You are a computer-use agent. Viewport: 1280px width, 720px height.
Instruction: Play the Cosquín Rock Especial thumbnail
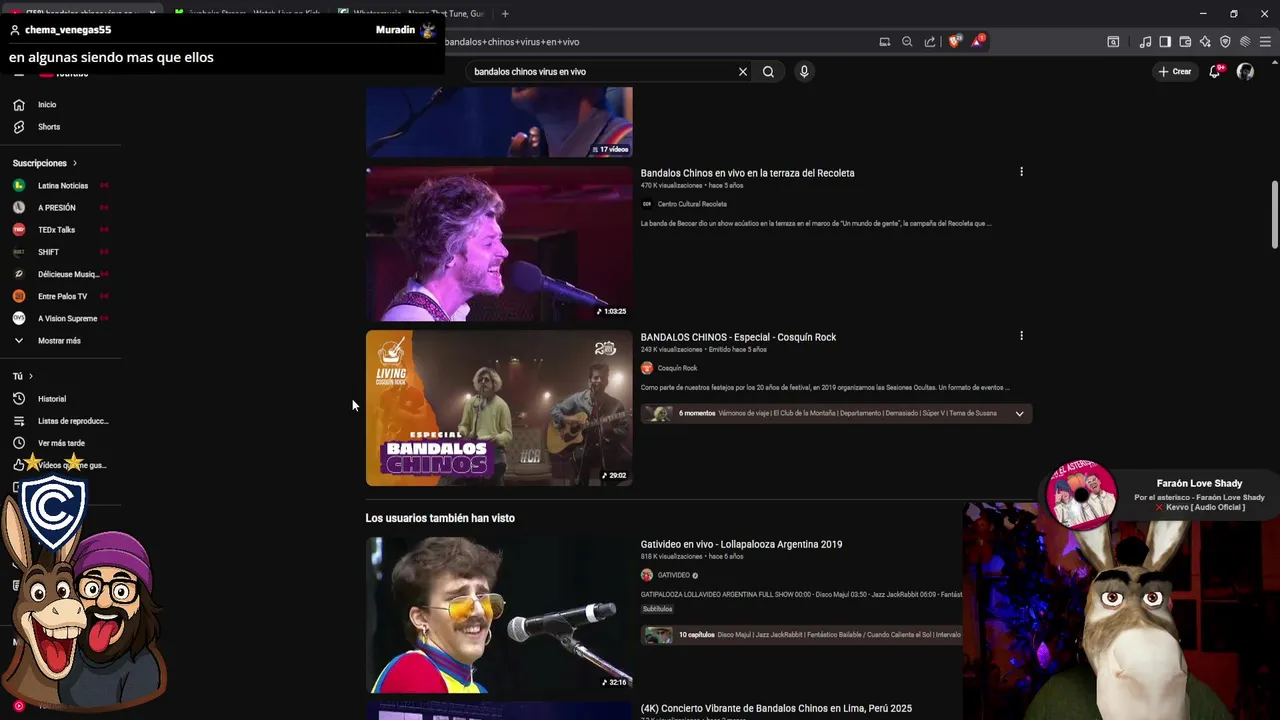pyautogui.click(x=499, y=408)
